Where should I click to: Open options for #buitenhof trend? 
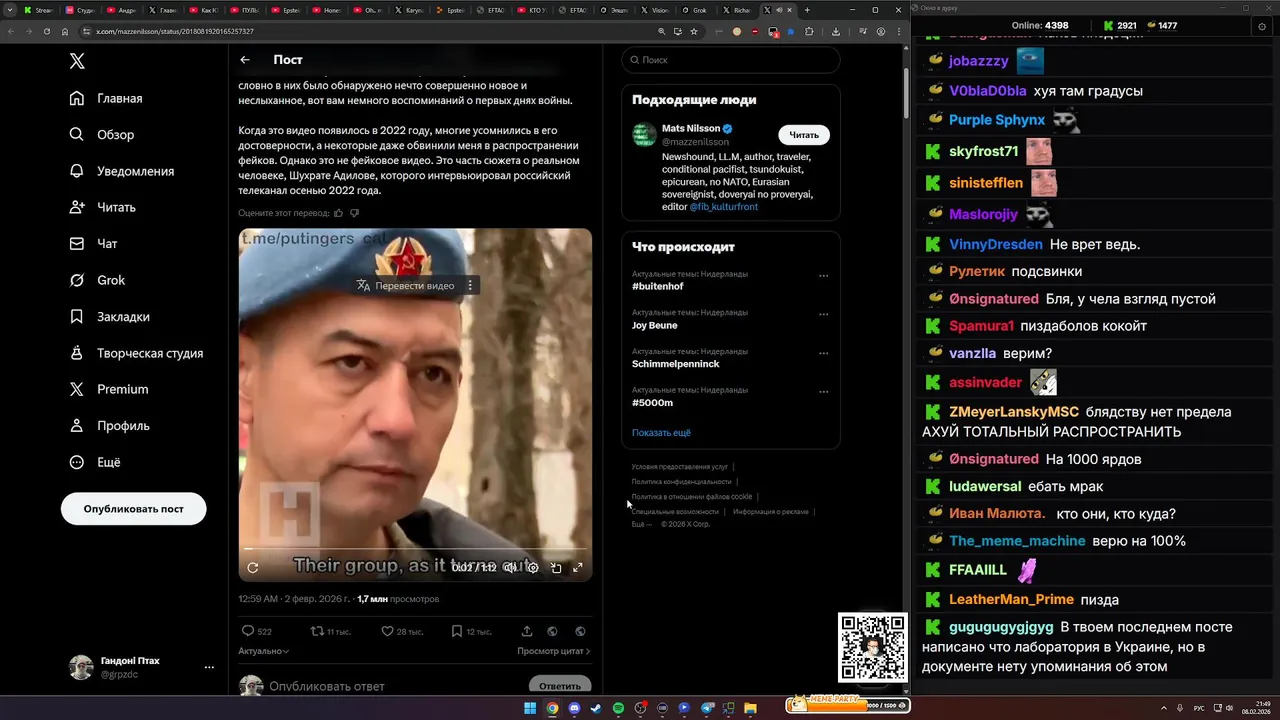coord(823,276)
